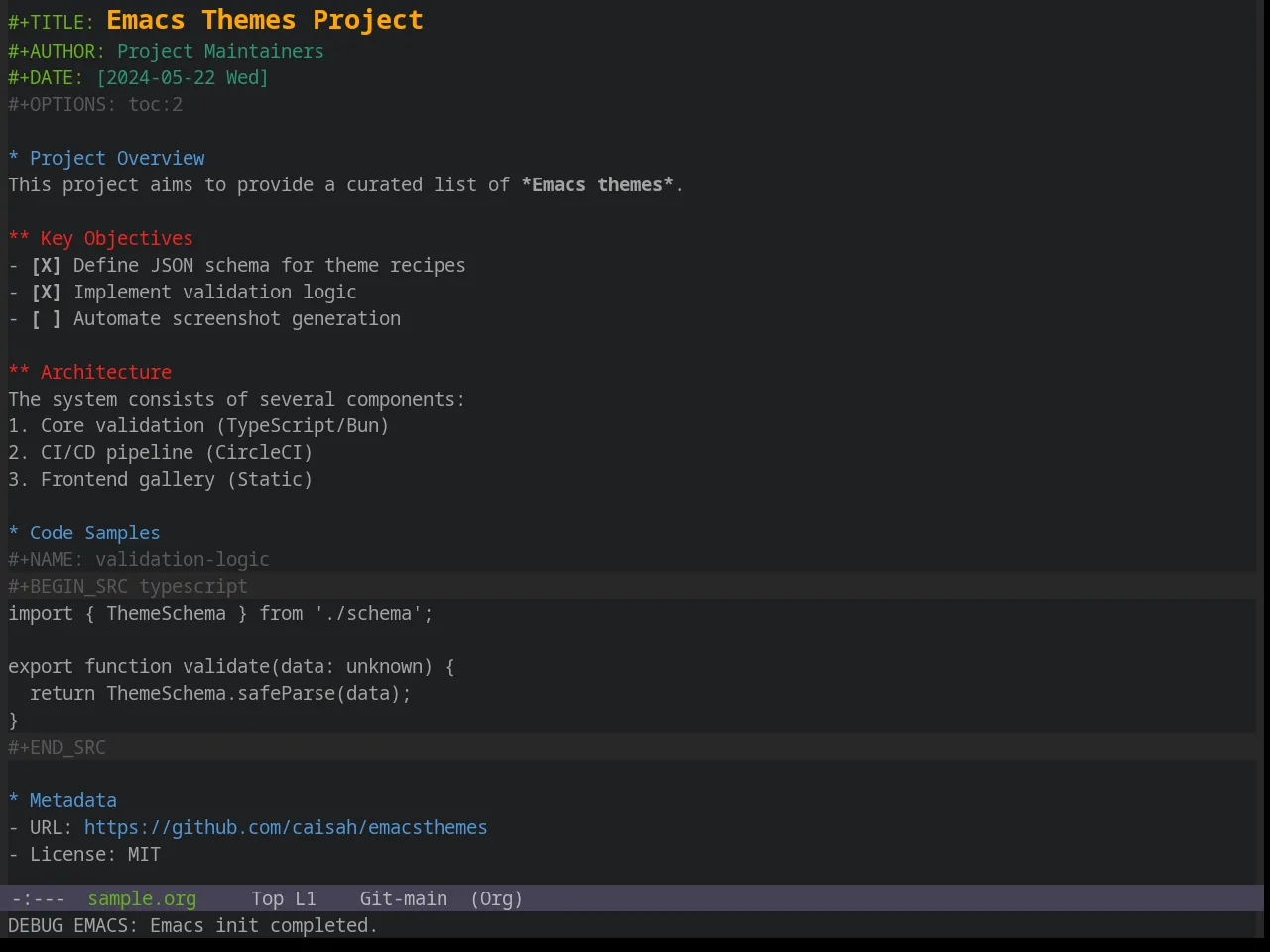Click the '#+AUTHOR:' keyword
1270x952 pixels.
57,52
